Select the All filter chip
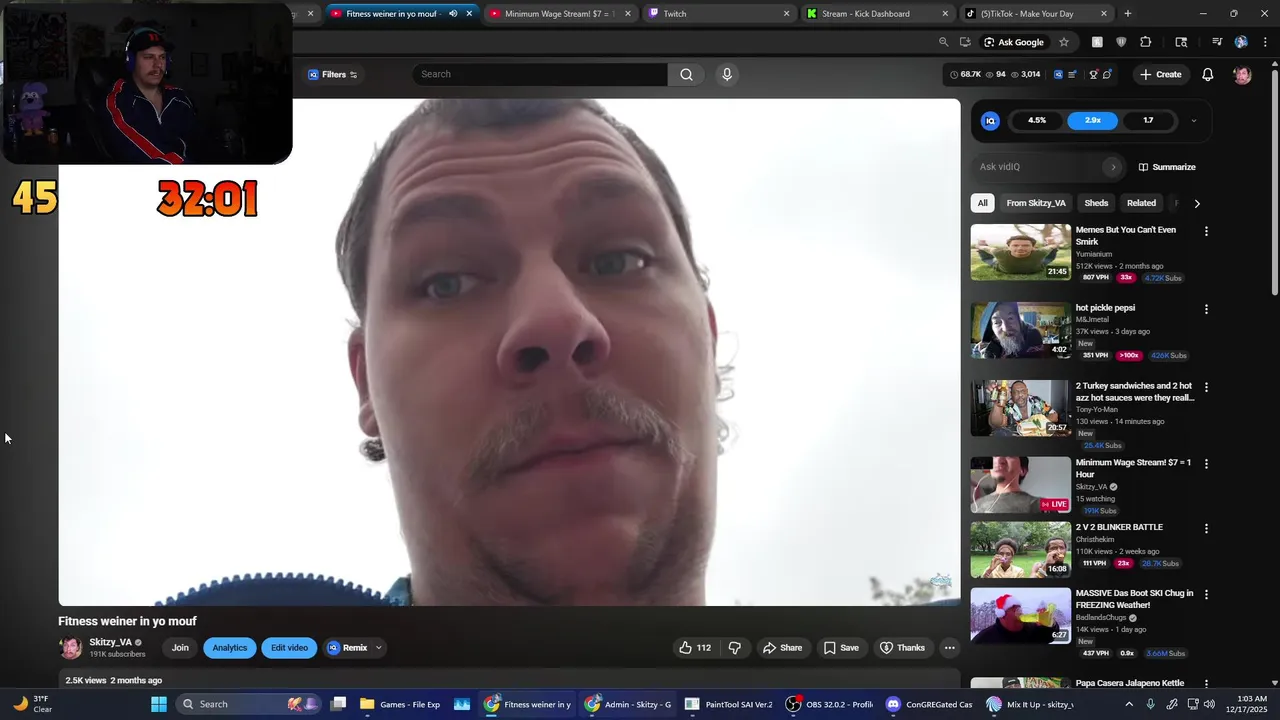 [982, 203]
